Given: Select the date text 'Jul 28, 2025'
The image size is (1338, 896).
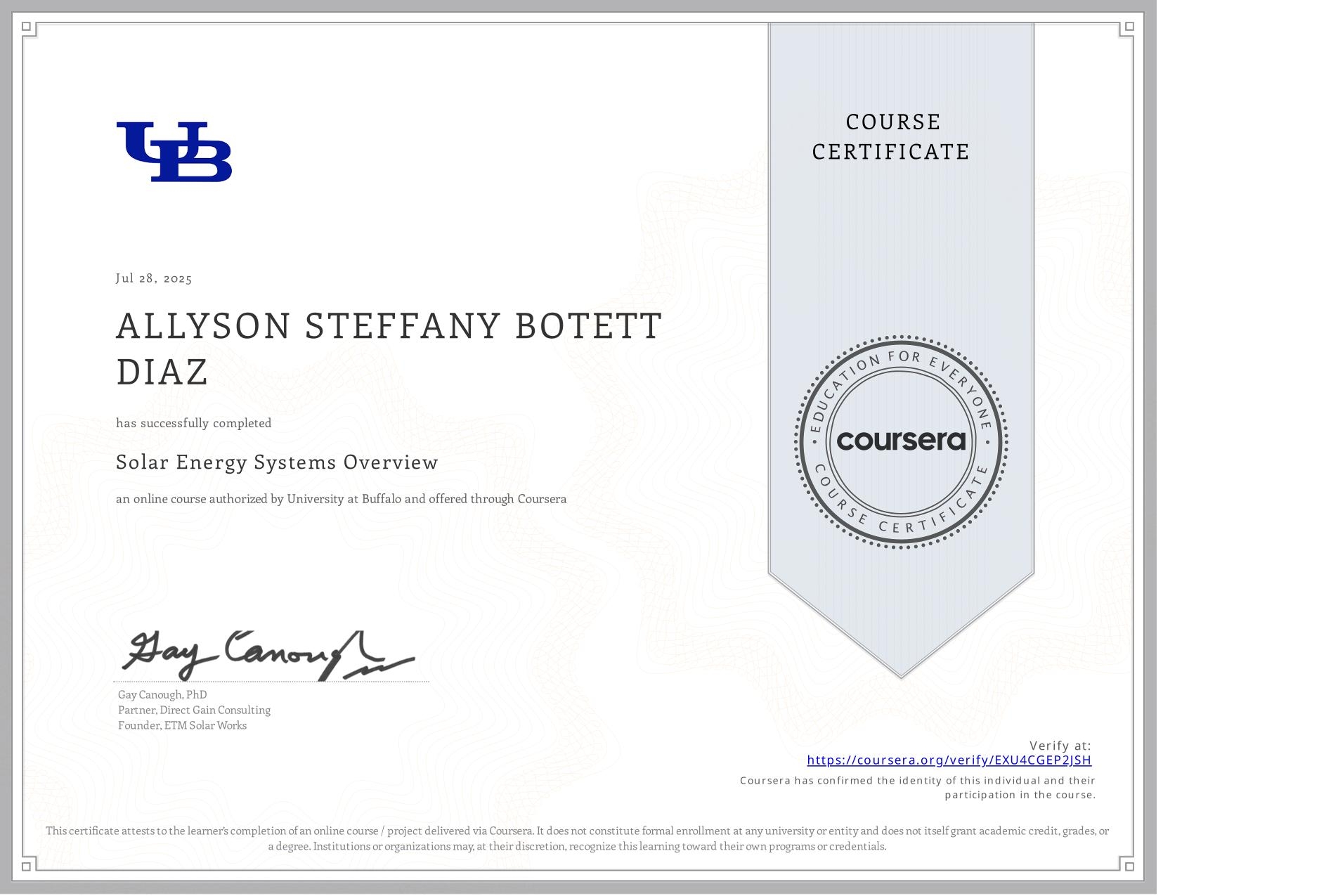Looking at the screenshot, I should (x=154, y=278).
